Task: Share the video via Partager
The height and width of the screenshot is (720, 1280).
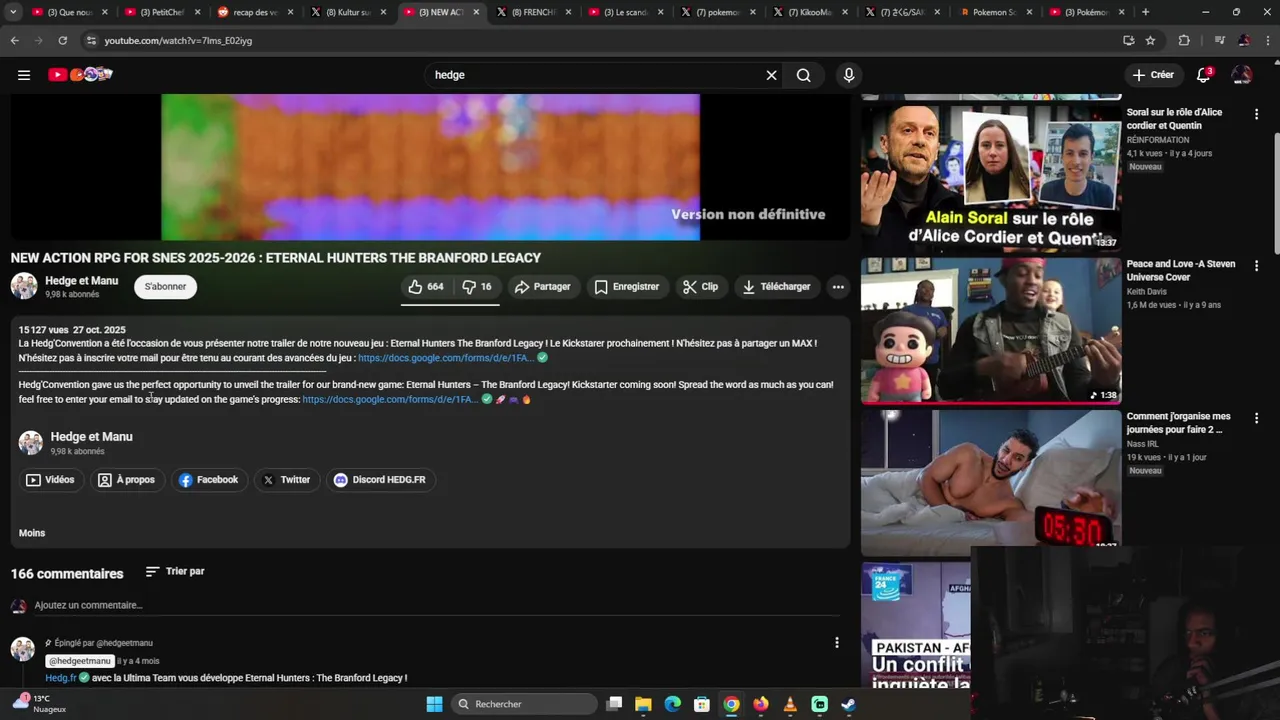Action: (543, 287)
